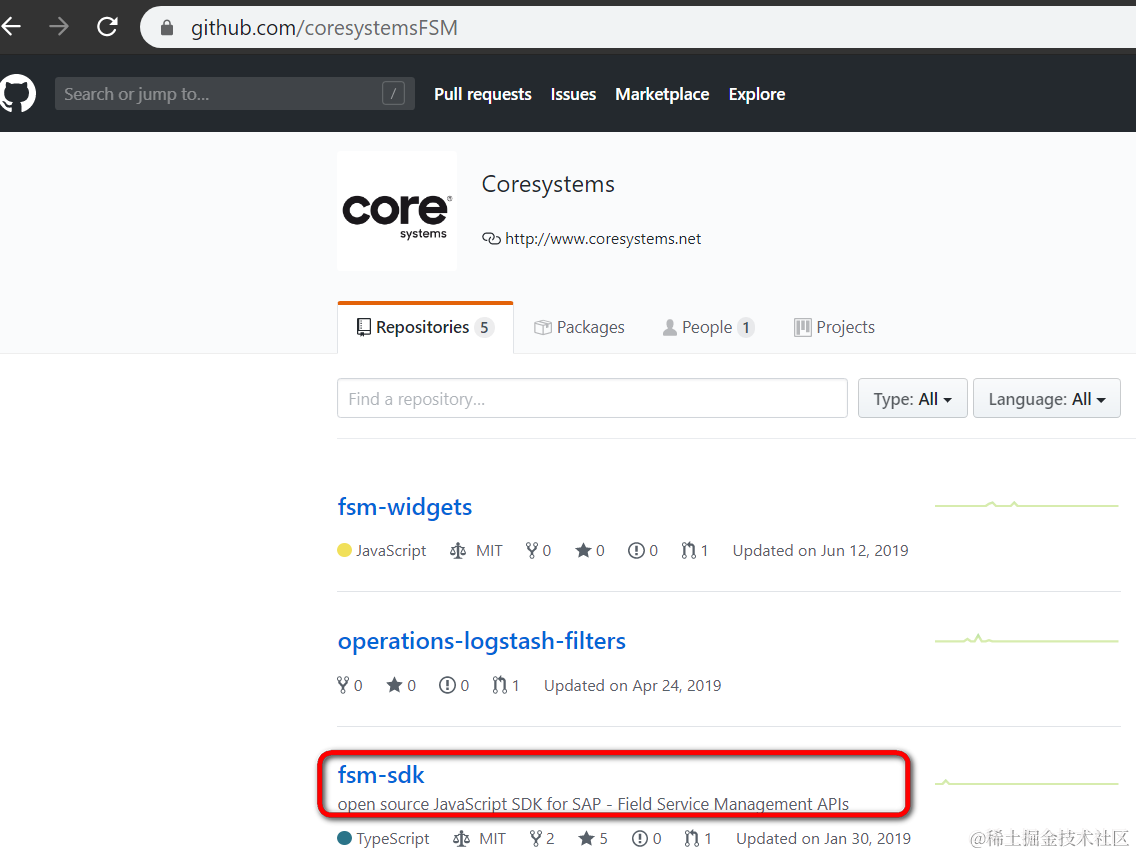The height and width of the screenshot is (855, 1136).
Task: Open the pull requests icon of fsm-widgets
Action: (688, 551)
